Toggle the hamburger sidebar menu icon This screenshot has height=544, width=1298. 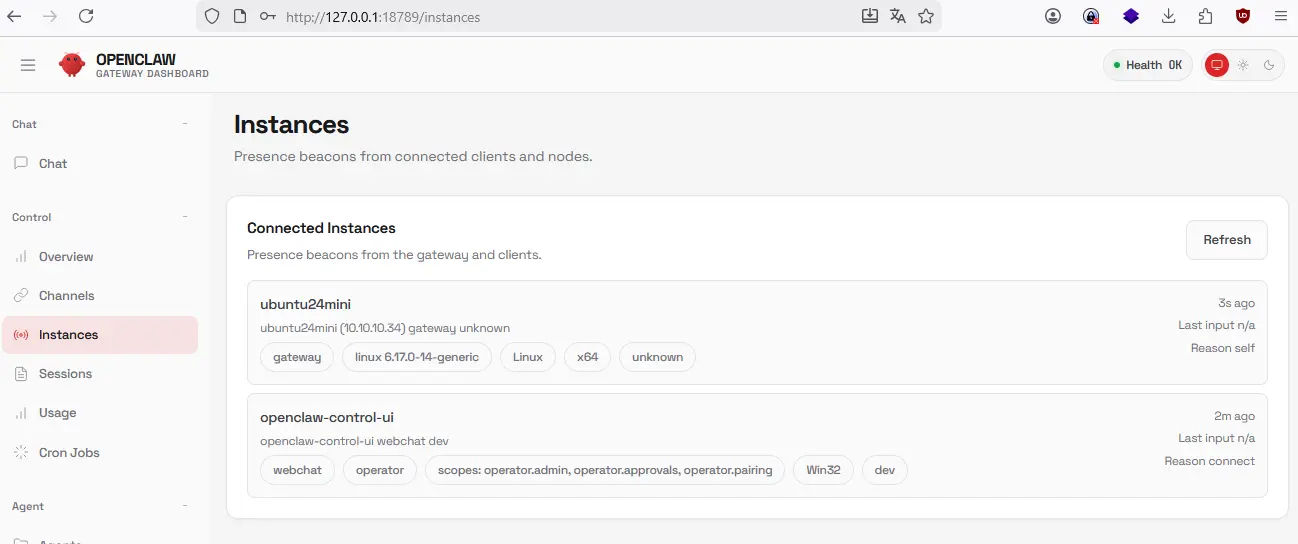tap(28, 65)
